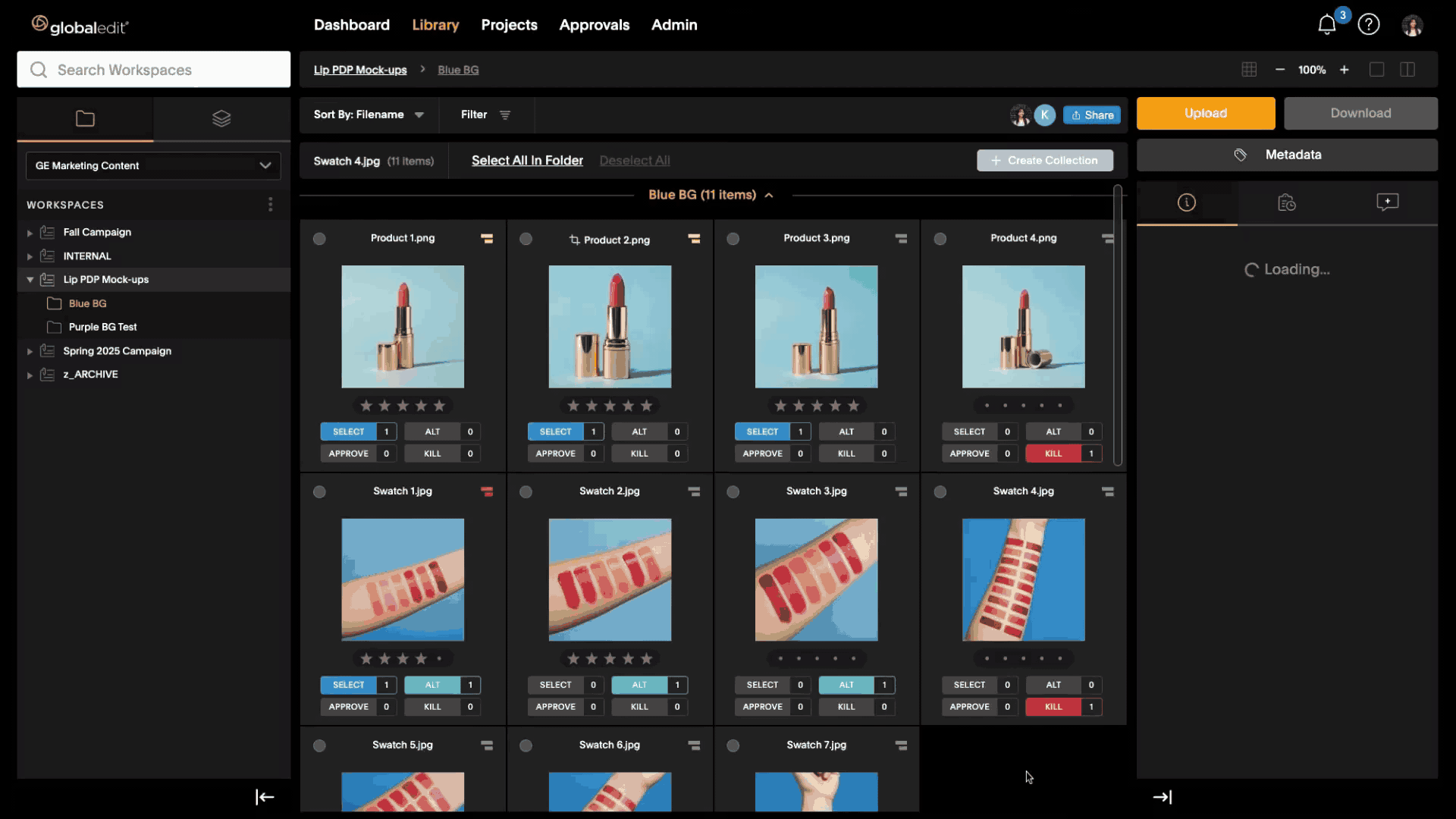Expand the Fall Campaign workspace
The width and height of the screenshot is (1456, 819).
click(x=30, y=234)
